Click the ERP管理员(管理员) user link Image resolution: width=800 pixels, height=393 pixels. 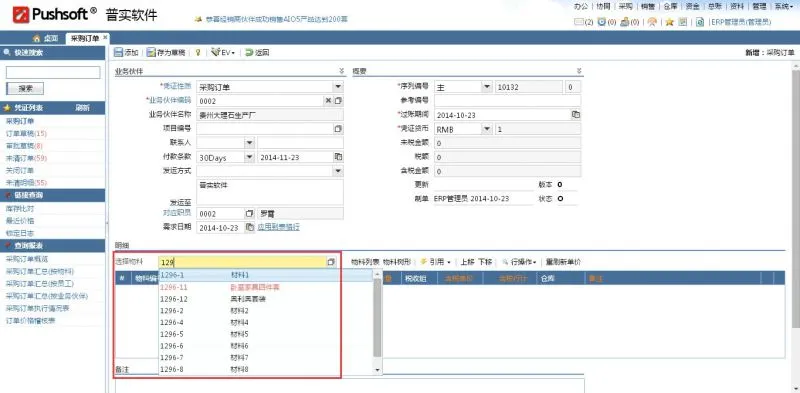[740, 22]
